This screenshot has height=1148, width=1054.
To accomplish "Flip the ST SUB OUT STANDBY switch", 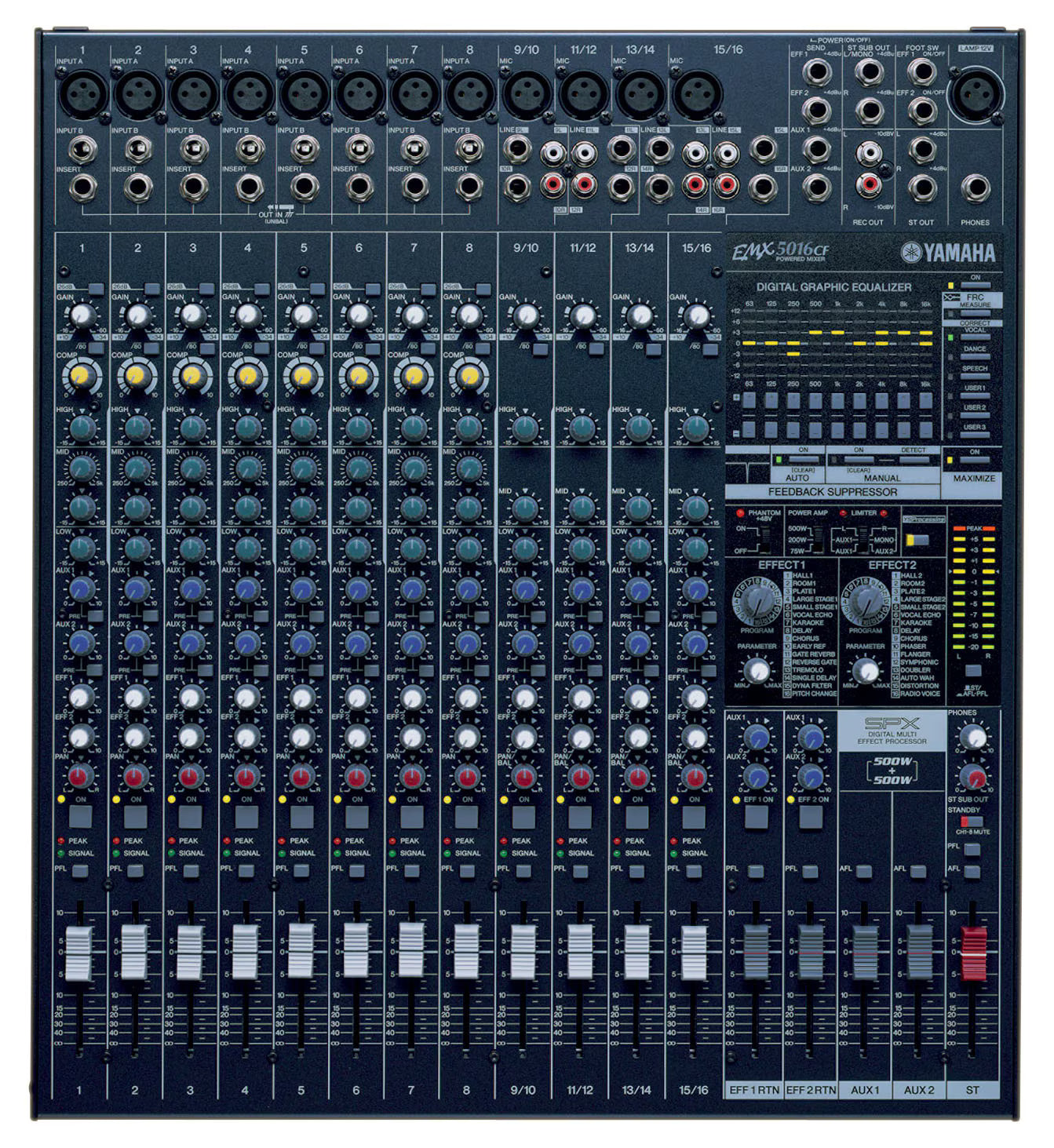I will click(x=972, y=822).
